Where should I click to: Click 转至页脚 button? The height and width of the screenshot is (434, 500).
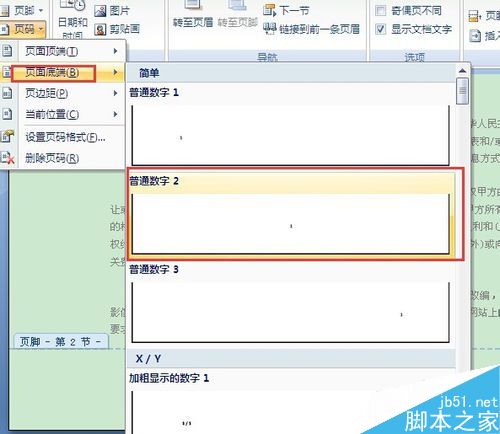click(x=238, y=15)
